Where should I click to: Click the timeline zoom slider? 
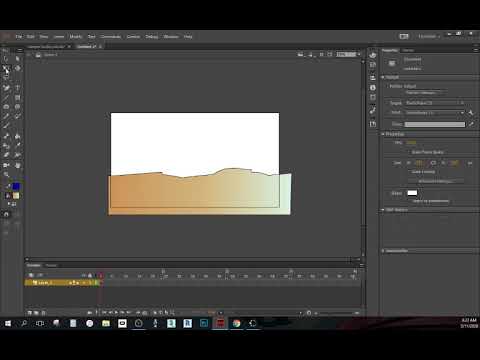pos(337,313)
